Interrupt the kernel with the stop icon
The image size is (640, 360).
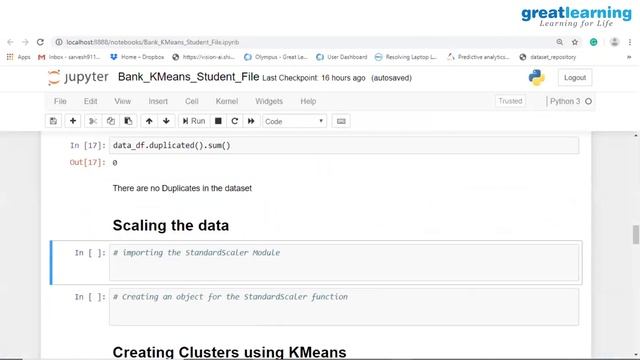(x=218, y=121)
